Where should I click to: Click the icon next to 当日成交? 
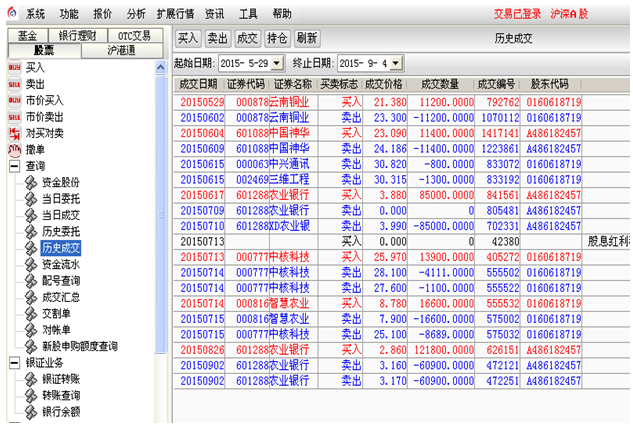click(x=31, y=215)
